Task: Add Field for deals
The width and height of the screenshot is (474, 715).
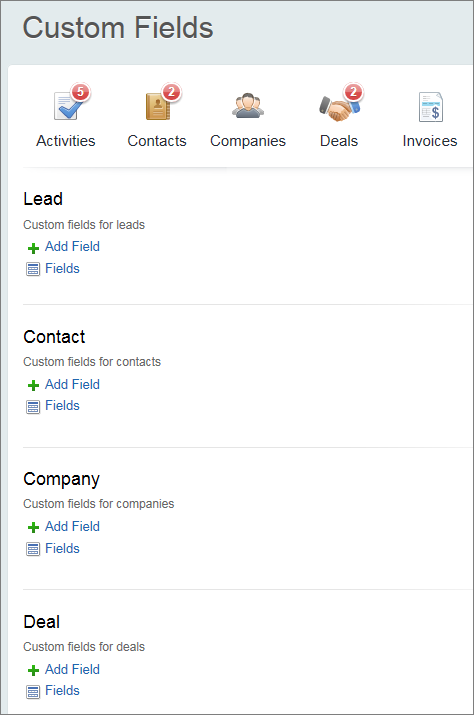Action: [72, 669]
